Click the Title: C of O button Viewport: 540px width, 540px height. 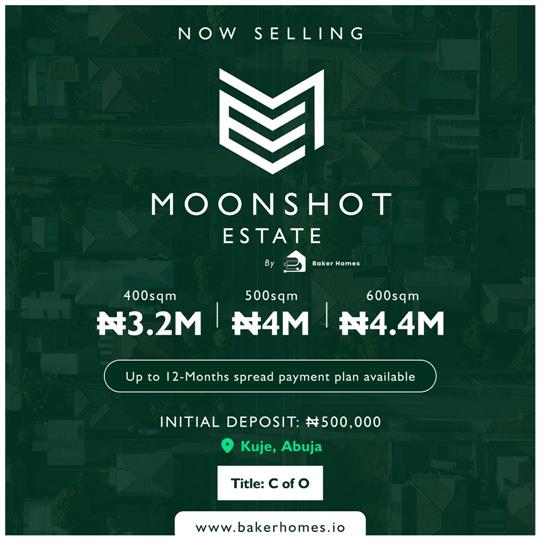(270, 483)
